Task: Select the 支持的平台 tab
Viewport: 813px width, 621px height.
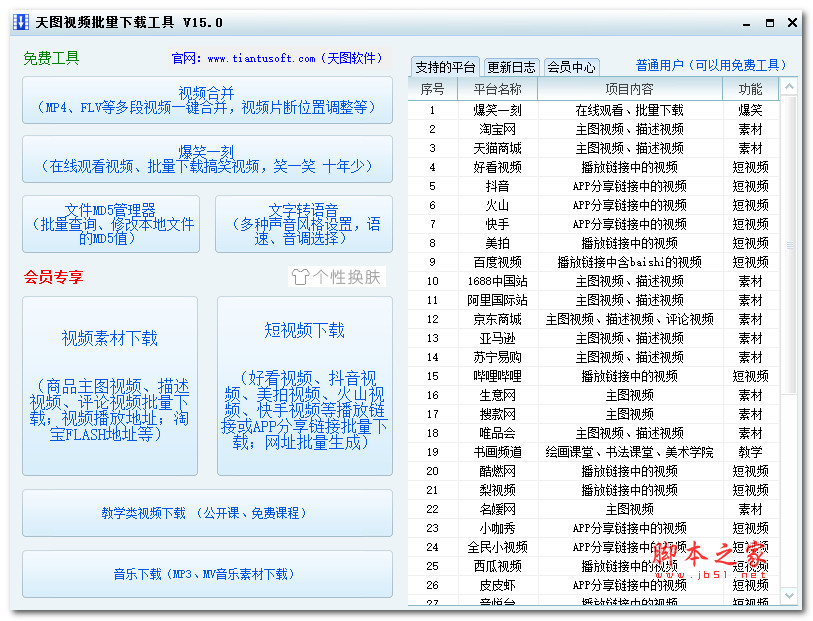Action: [x=445, y=67]
